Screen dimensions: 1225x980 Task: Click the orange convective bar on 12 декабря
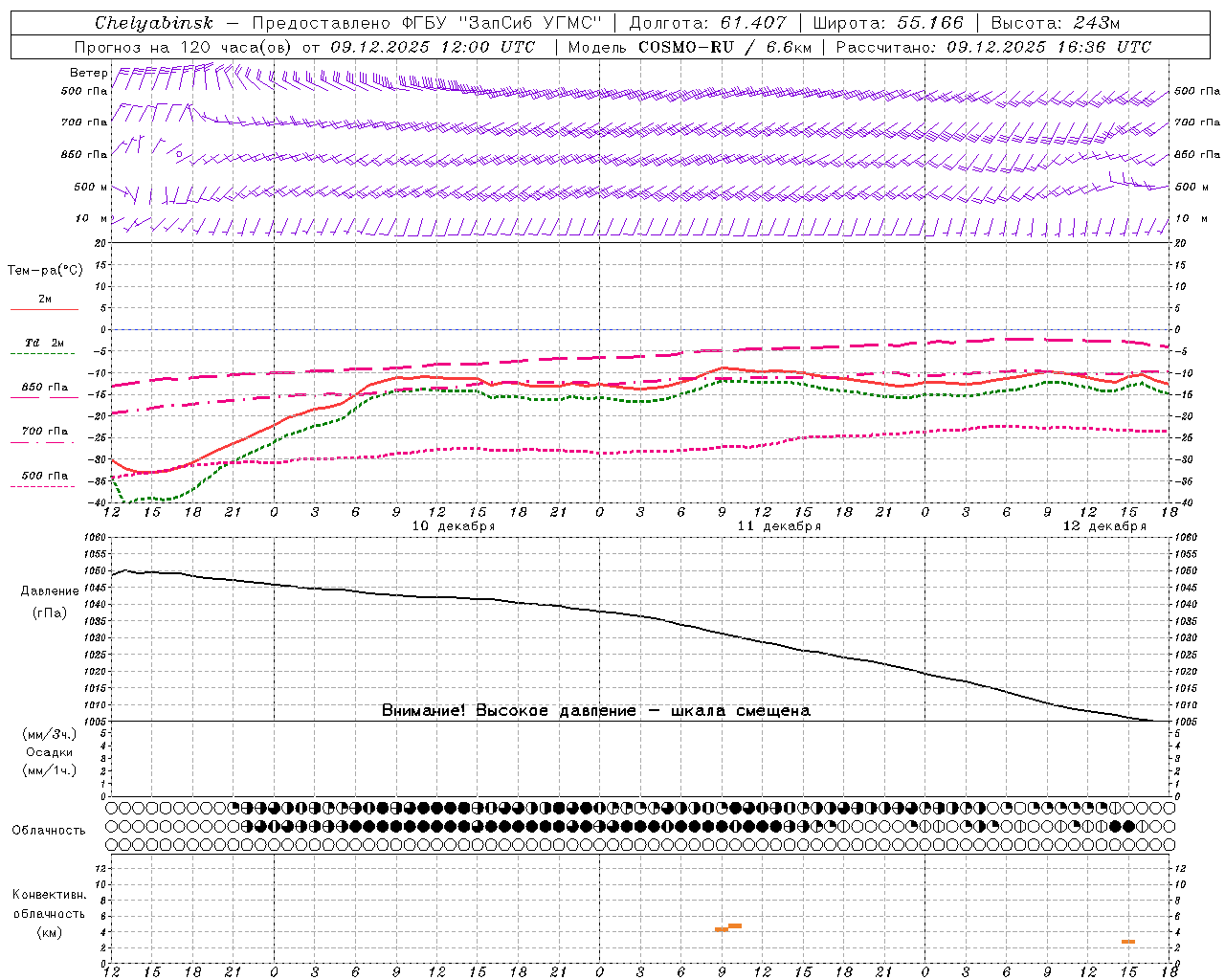point(1128,942)
